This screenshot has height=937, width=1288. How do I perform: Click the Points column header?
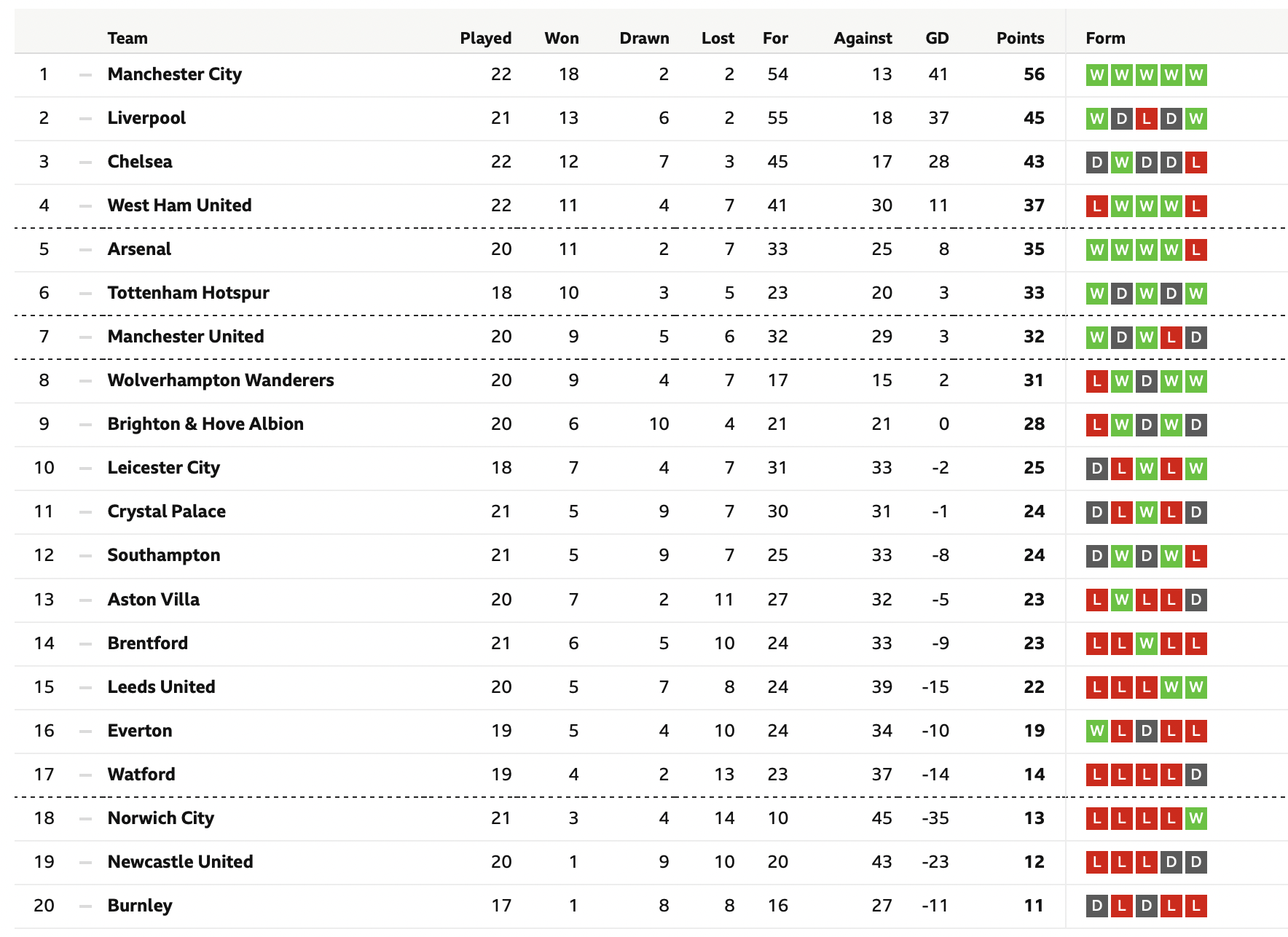pos(1020,38)
